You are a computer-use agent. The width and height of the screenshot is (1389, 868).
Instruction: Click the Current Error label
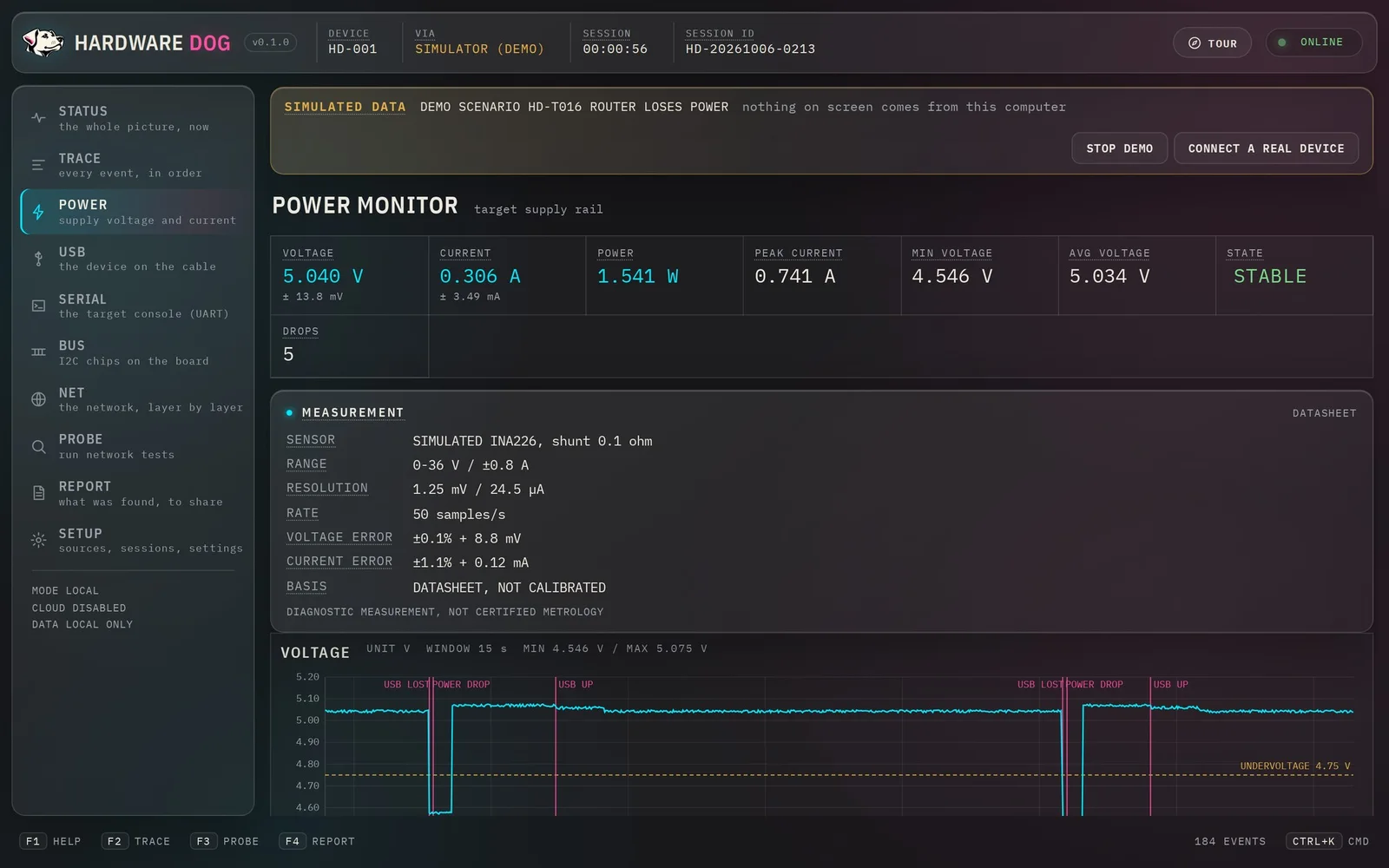click(339, 562)
